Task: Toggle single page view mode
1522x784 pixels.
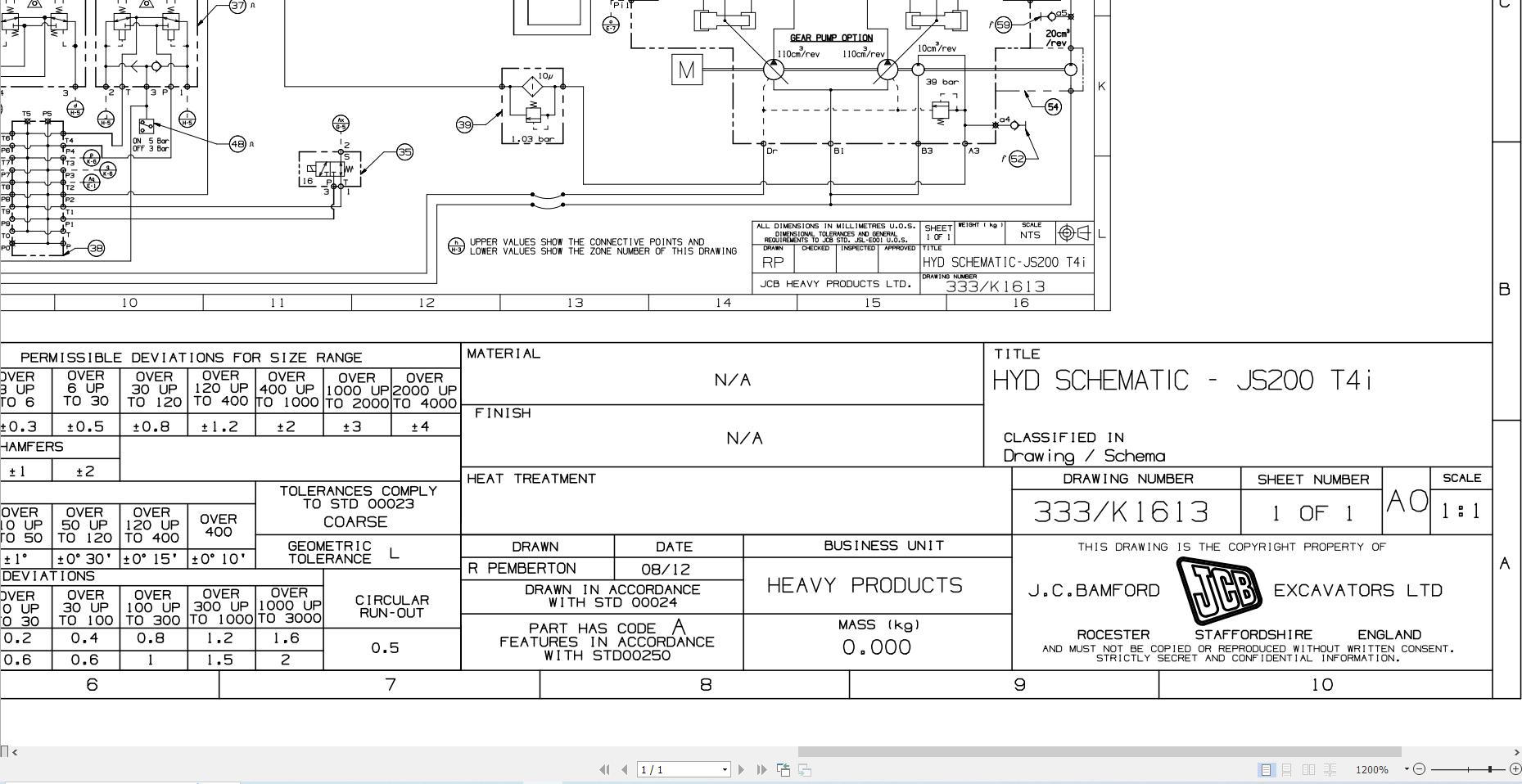Action: pyautogui.click(x=1266, y=769)
